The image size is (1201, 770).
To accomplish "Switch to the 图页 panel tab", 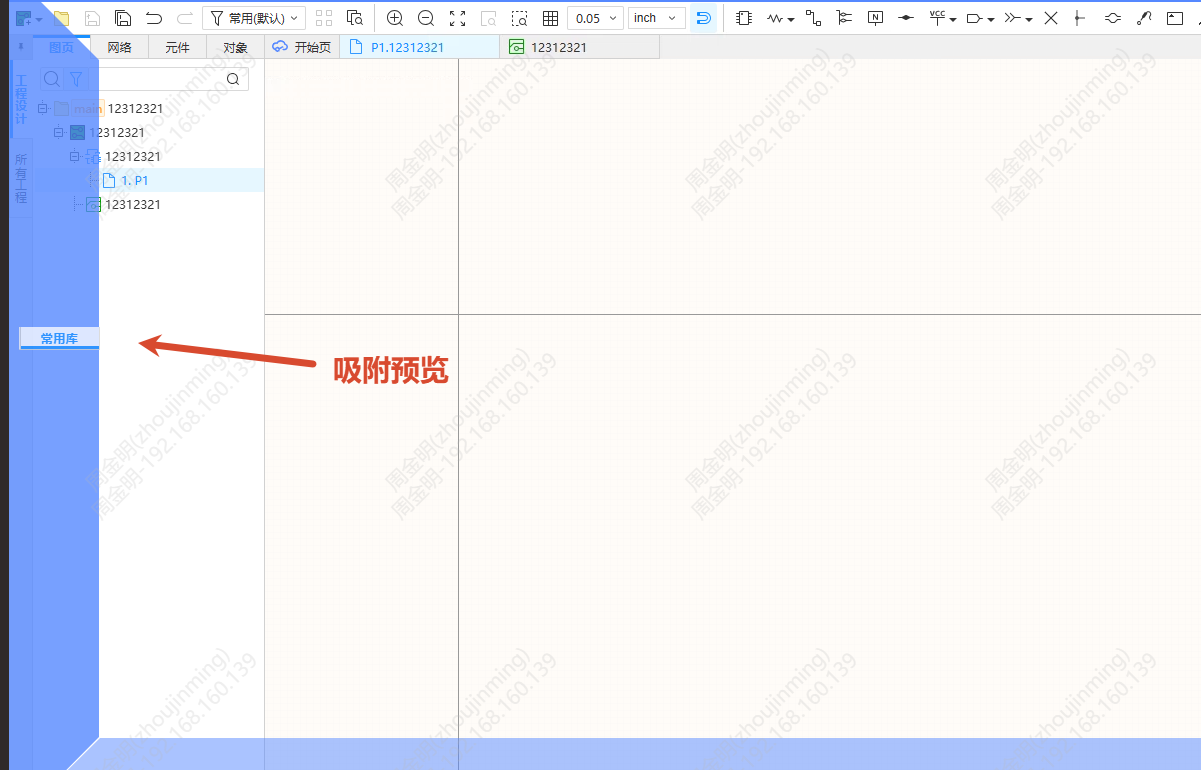I will (62, 47).
